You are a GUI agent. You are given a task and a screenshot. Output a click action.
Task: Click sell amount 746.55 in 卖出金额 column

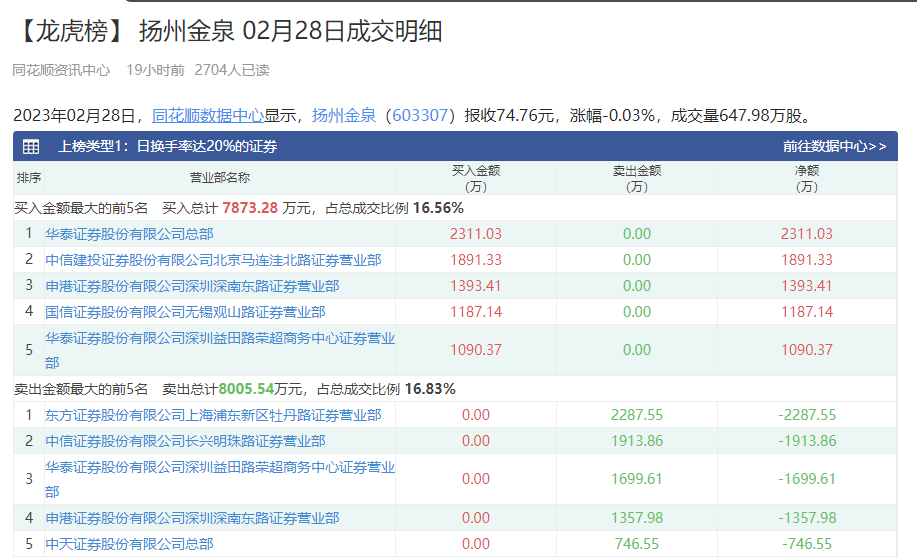pyautogui.click(x=637, y=544)
